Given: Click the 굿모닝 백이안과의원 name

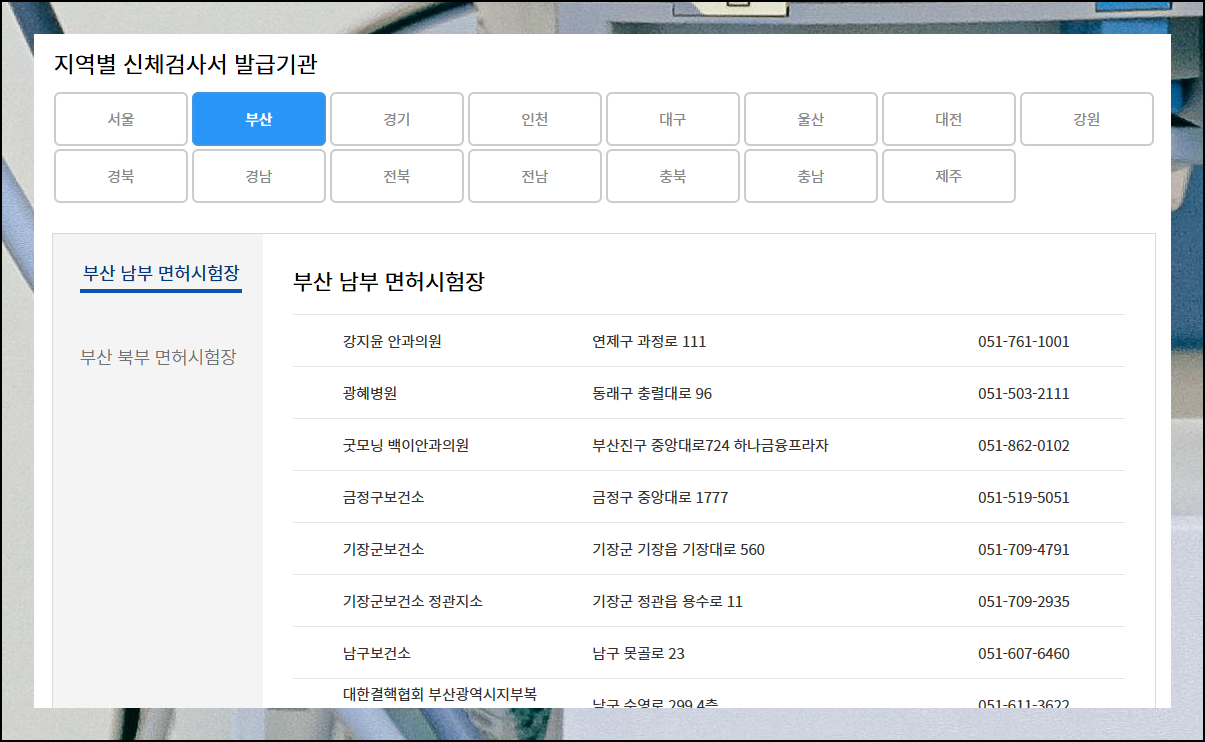Looking at the screenshot, I should pos(405,445).
